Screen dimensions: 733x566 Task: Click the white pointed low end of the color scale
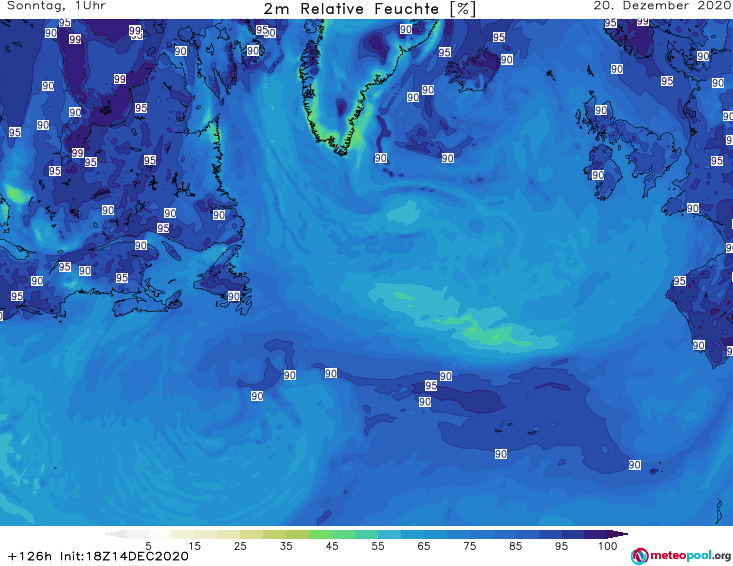click(x=115, y=534)
